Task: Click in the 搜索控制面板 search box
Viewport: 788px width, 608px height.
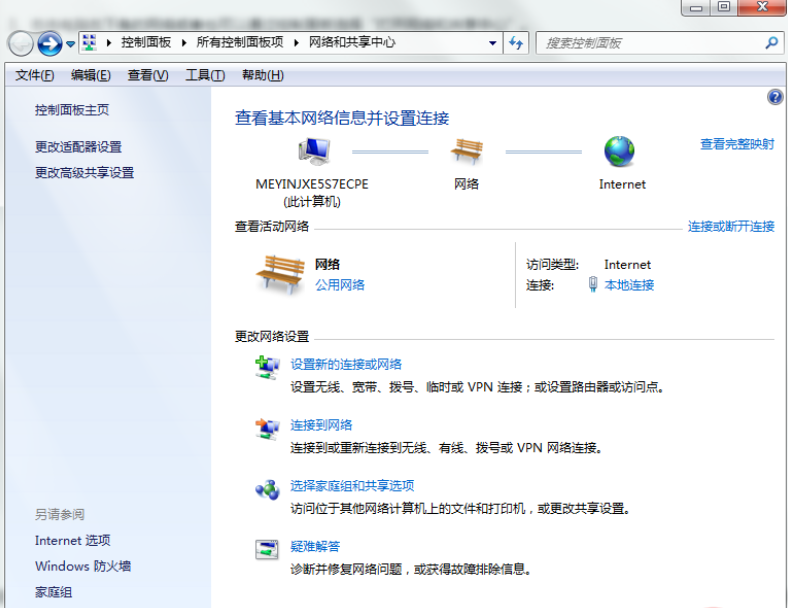Action: point(650,43)
